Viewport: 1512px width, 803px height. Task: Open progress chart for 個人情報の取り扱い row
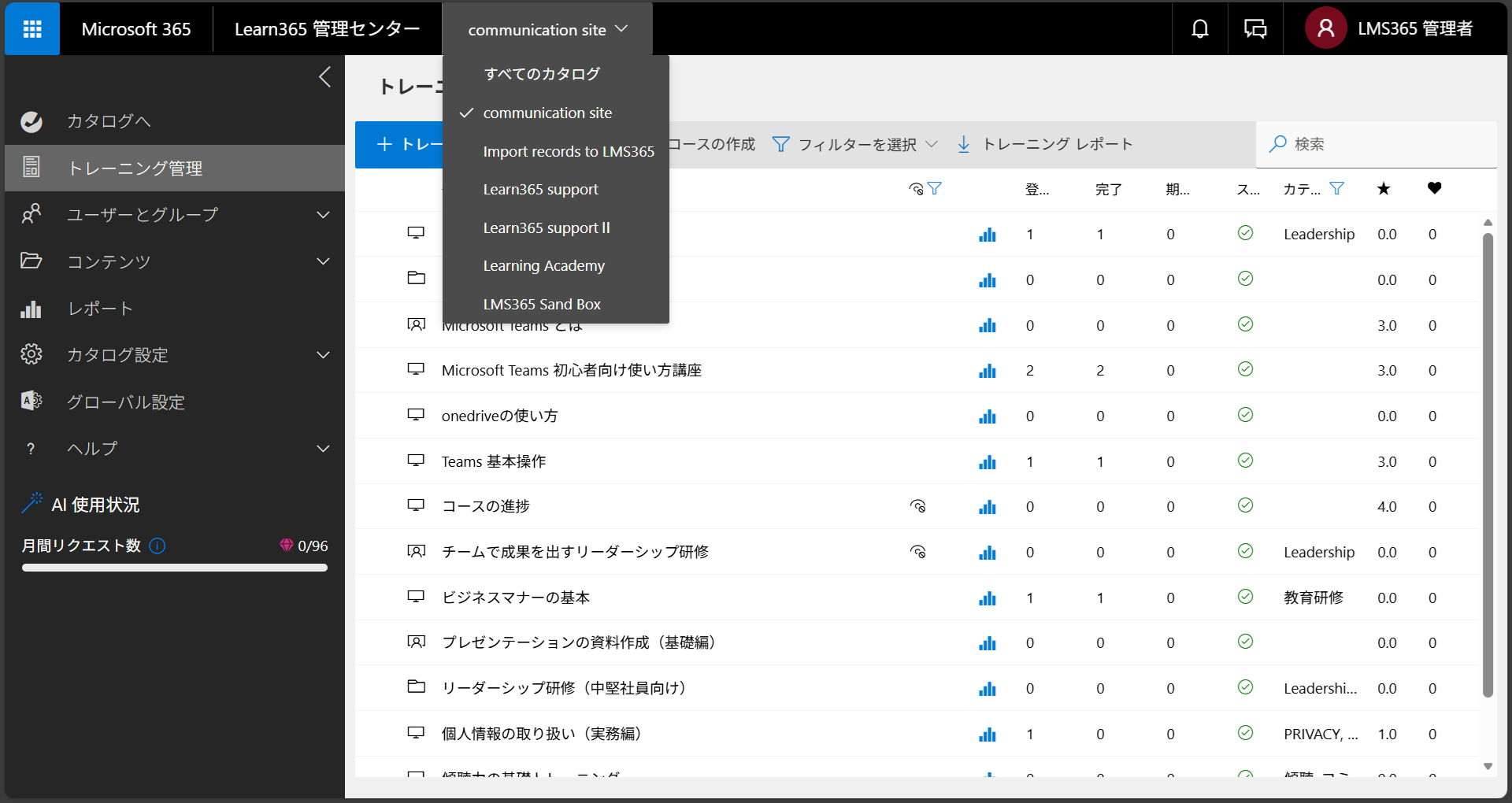point(988,735)
